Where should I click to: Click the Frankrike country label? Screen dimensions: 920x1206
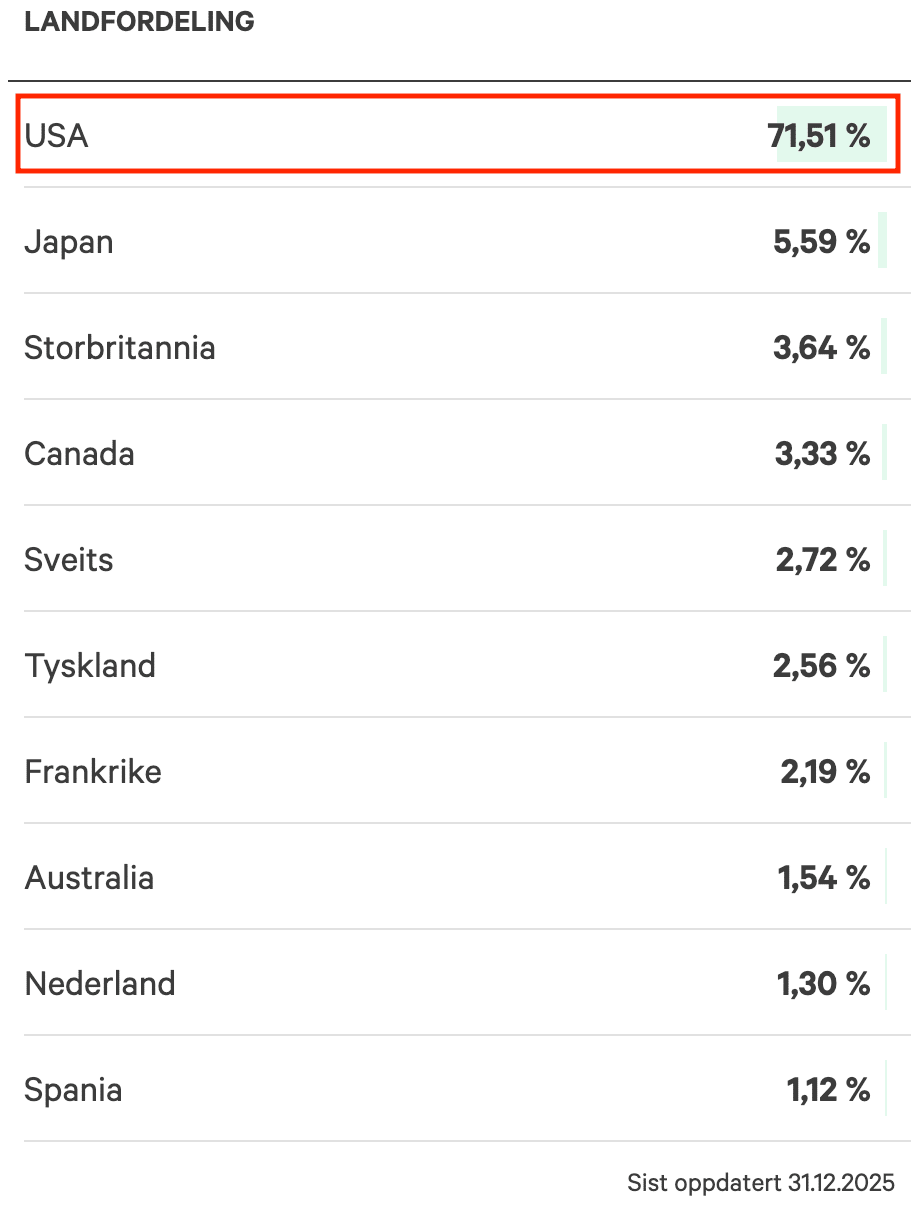[93, 772]
